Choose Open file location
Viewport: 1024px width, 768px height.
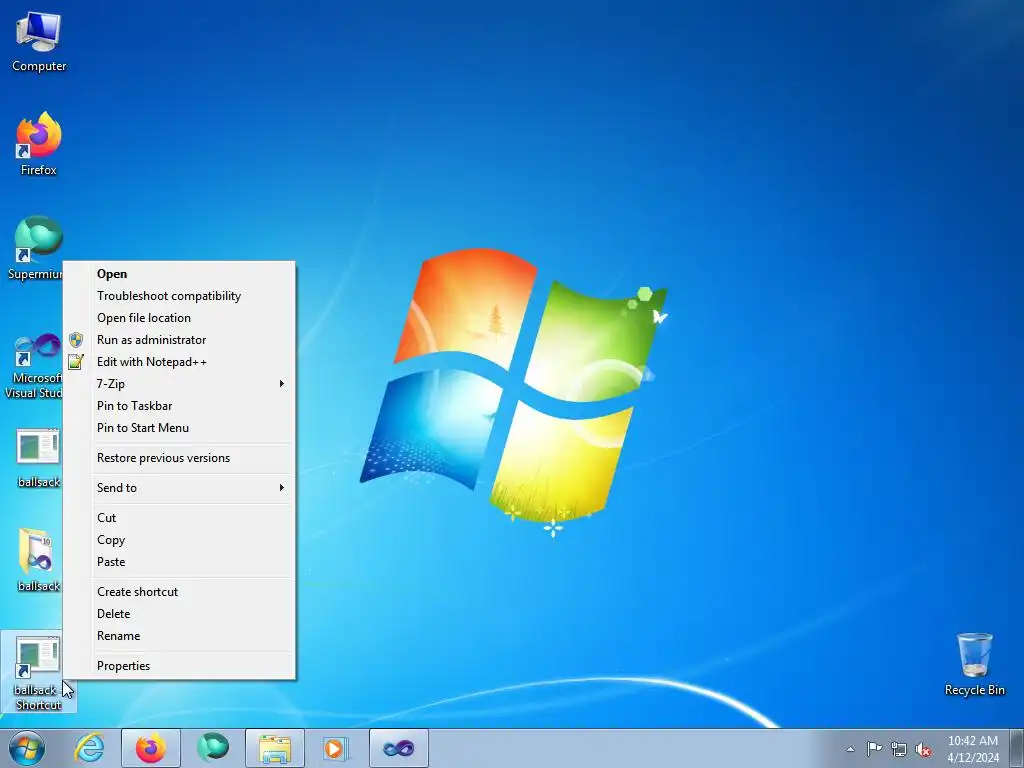[x=180, y=318]
